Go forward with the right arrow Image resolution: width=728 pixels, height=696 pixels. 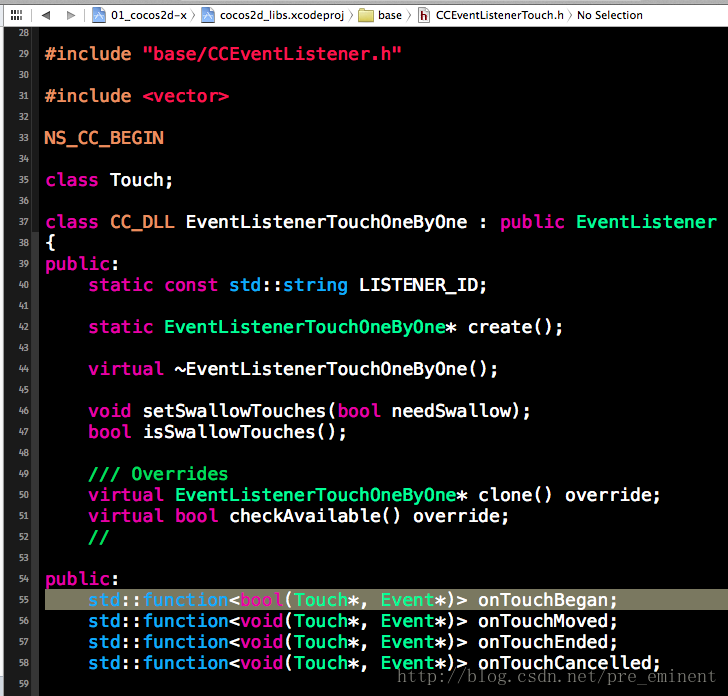coord(71,15)
